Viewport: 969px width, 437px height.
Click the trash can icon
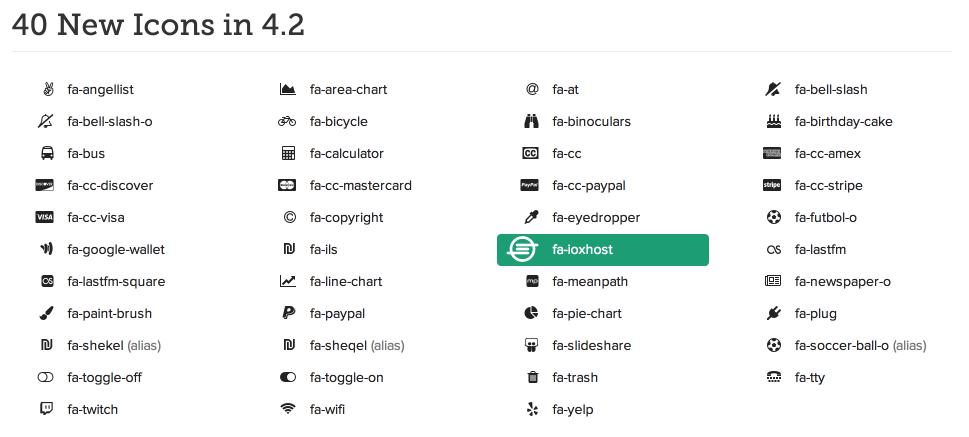tap(531, 378)
